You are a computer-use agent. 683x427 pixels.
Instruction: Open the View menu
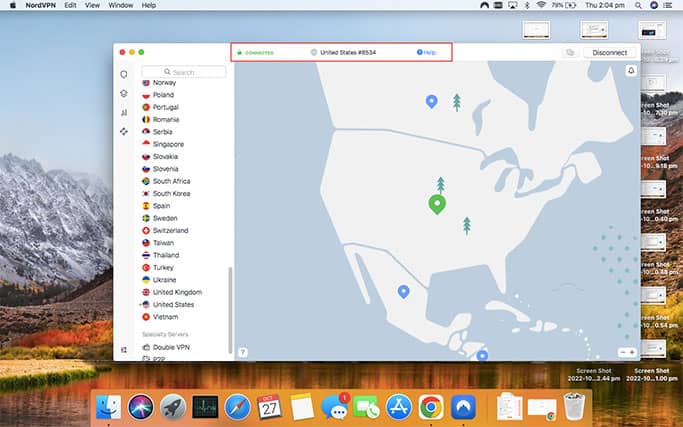(92, 5)
